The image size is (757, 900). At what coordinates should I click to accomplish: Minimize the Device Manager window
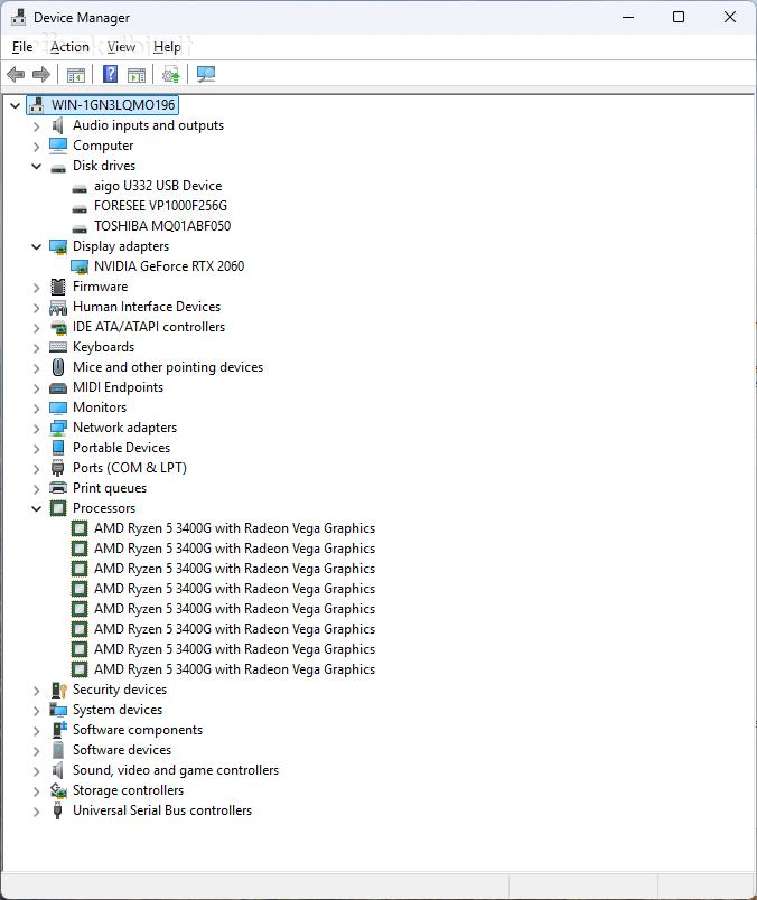click(x=628, y=17)
